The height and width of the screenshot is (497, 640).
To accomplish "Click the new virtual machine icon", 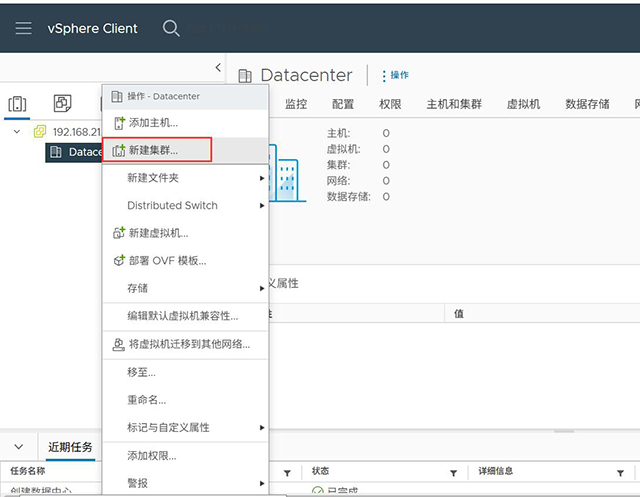I will (119, 233).
